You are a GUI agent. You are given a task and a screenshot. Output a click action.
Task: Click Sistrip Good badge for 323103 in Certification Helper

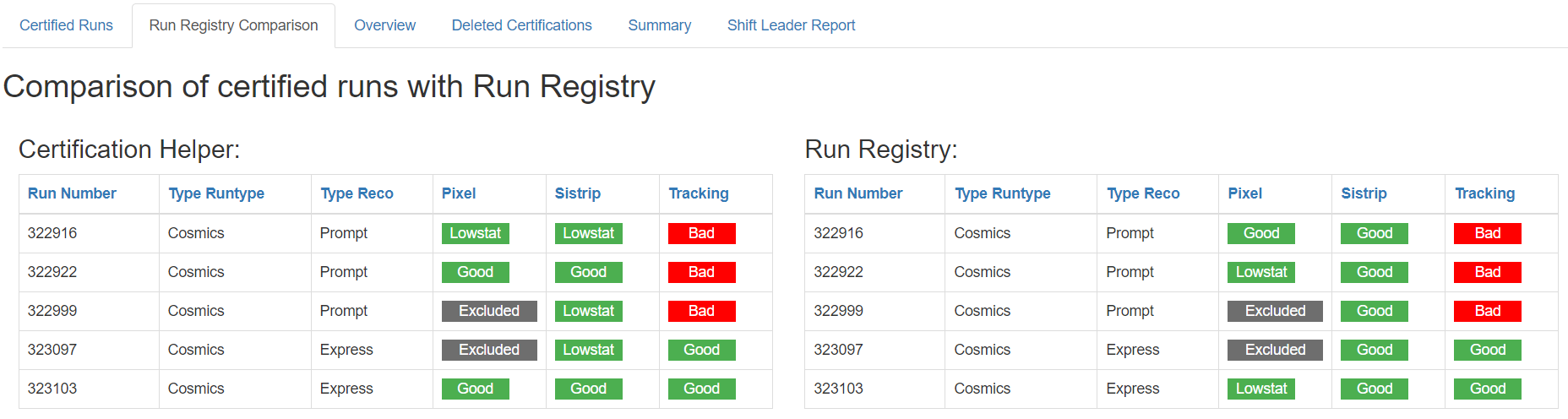click(x=589, y=389)
